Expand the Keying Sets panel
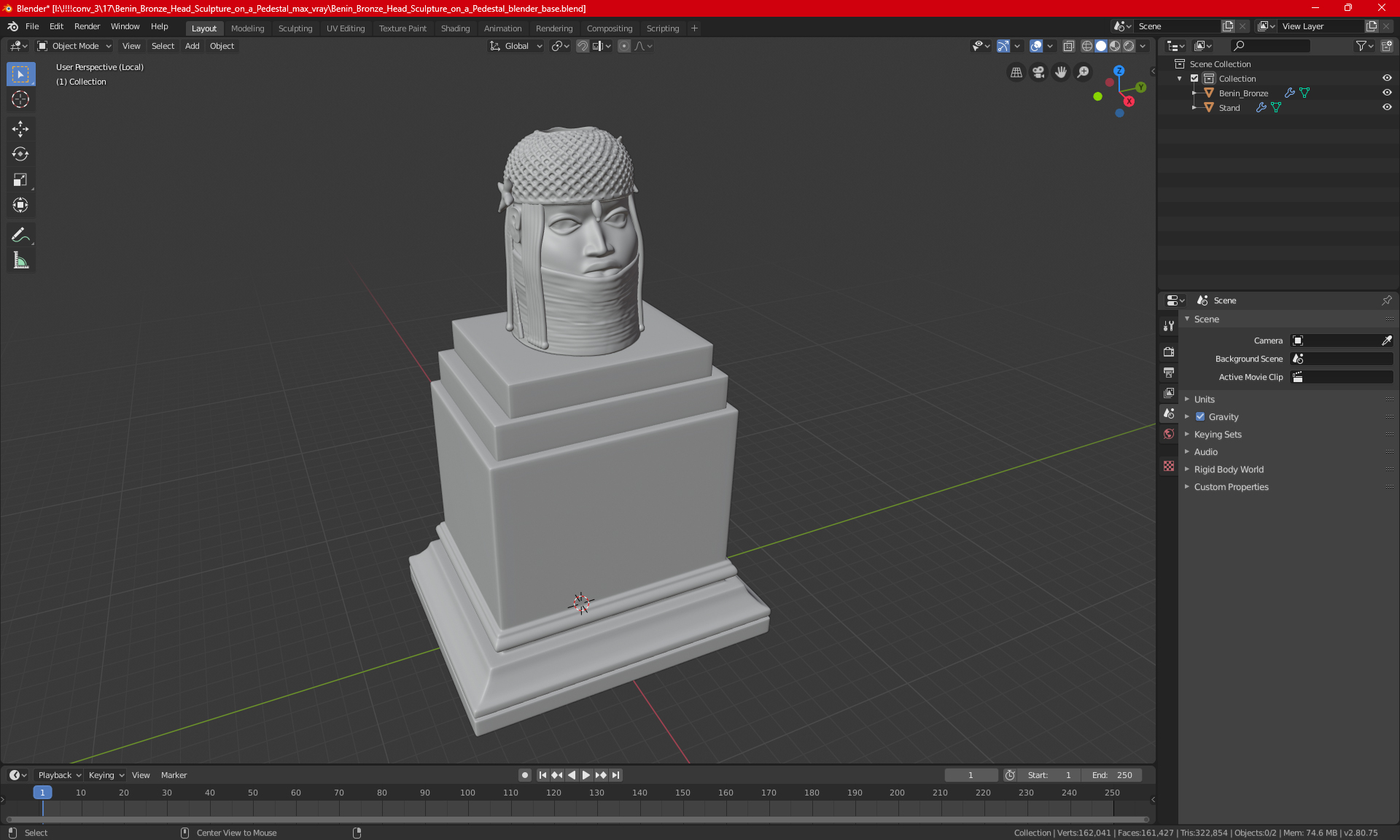This screenshot has width=1400, height=840. coord(1217,435)
